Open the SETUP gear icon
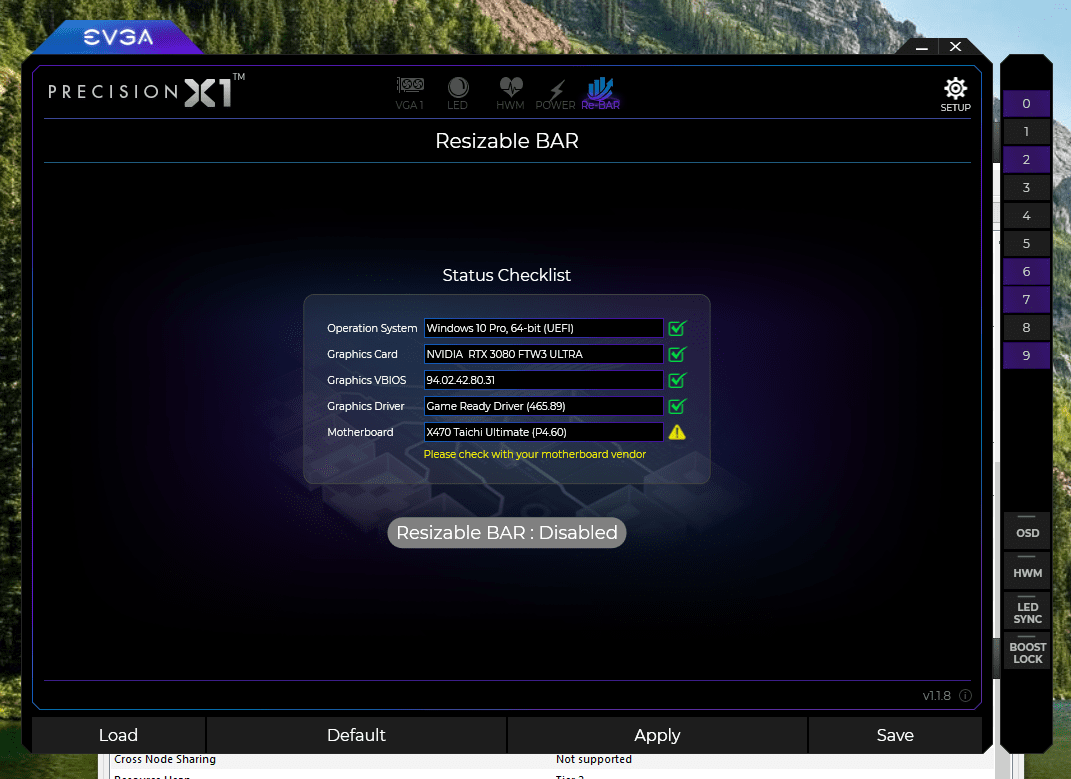This screenshot has width=1071, height=779. pos(955,94)
